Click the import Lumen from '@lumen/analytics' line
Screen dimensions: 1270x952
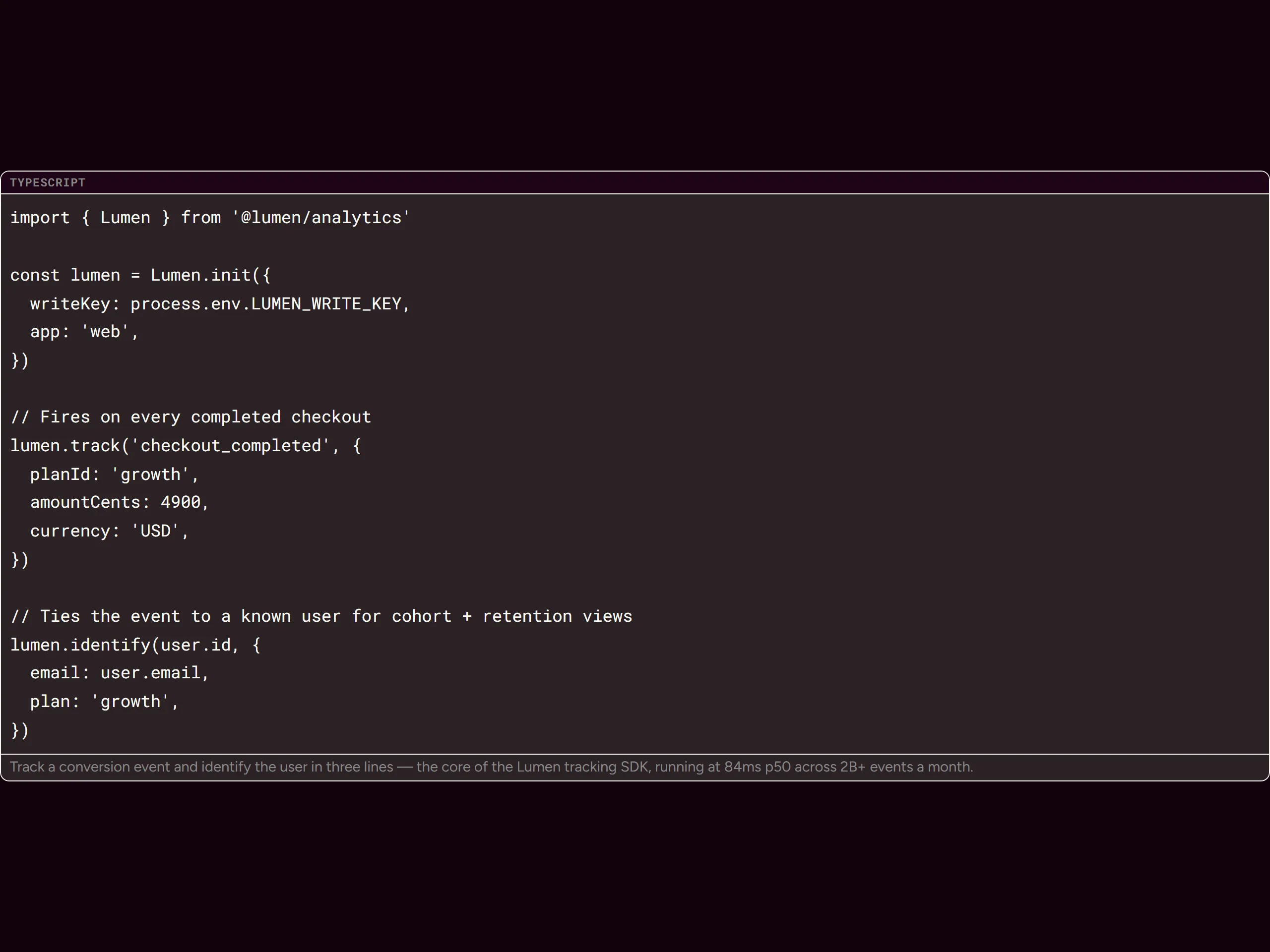coord(210,218)
